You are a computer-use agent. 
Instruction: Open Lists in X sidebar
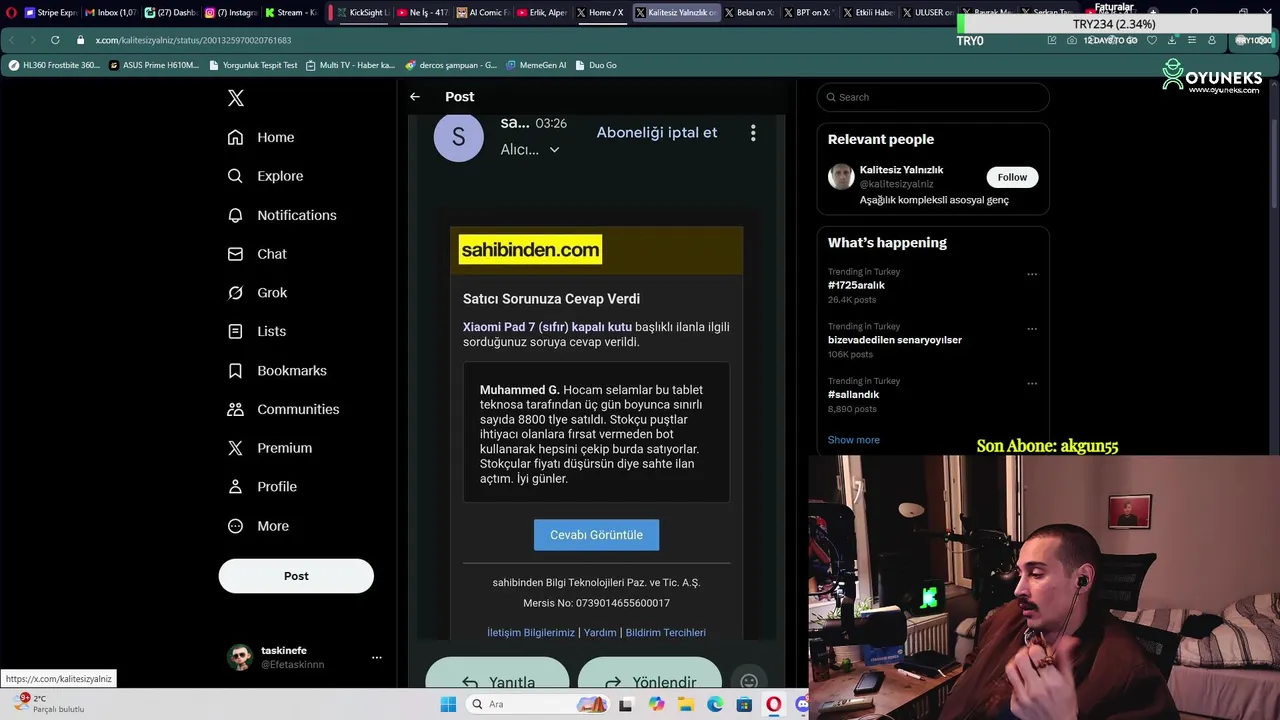pyautogui.click(x=256, y=331)
